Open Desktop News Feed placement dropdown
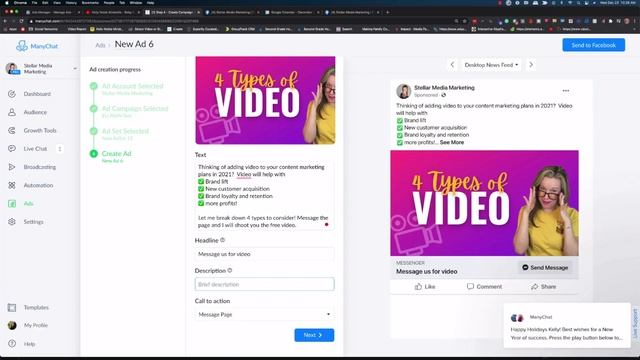This screenshot has height=360, width=640. coord(491,65)
